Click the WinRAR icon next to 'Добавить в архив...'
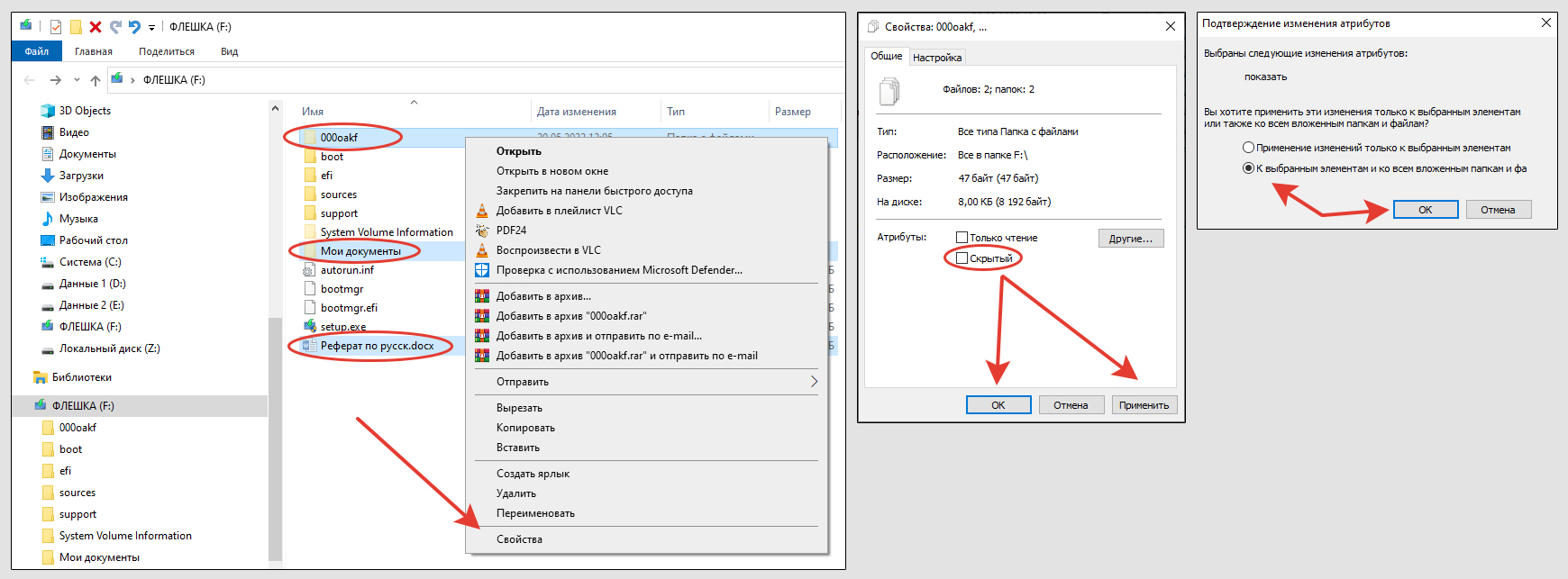Image resolution: width=1568 pixels, height=579 pixels. point(482,296)
